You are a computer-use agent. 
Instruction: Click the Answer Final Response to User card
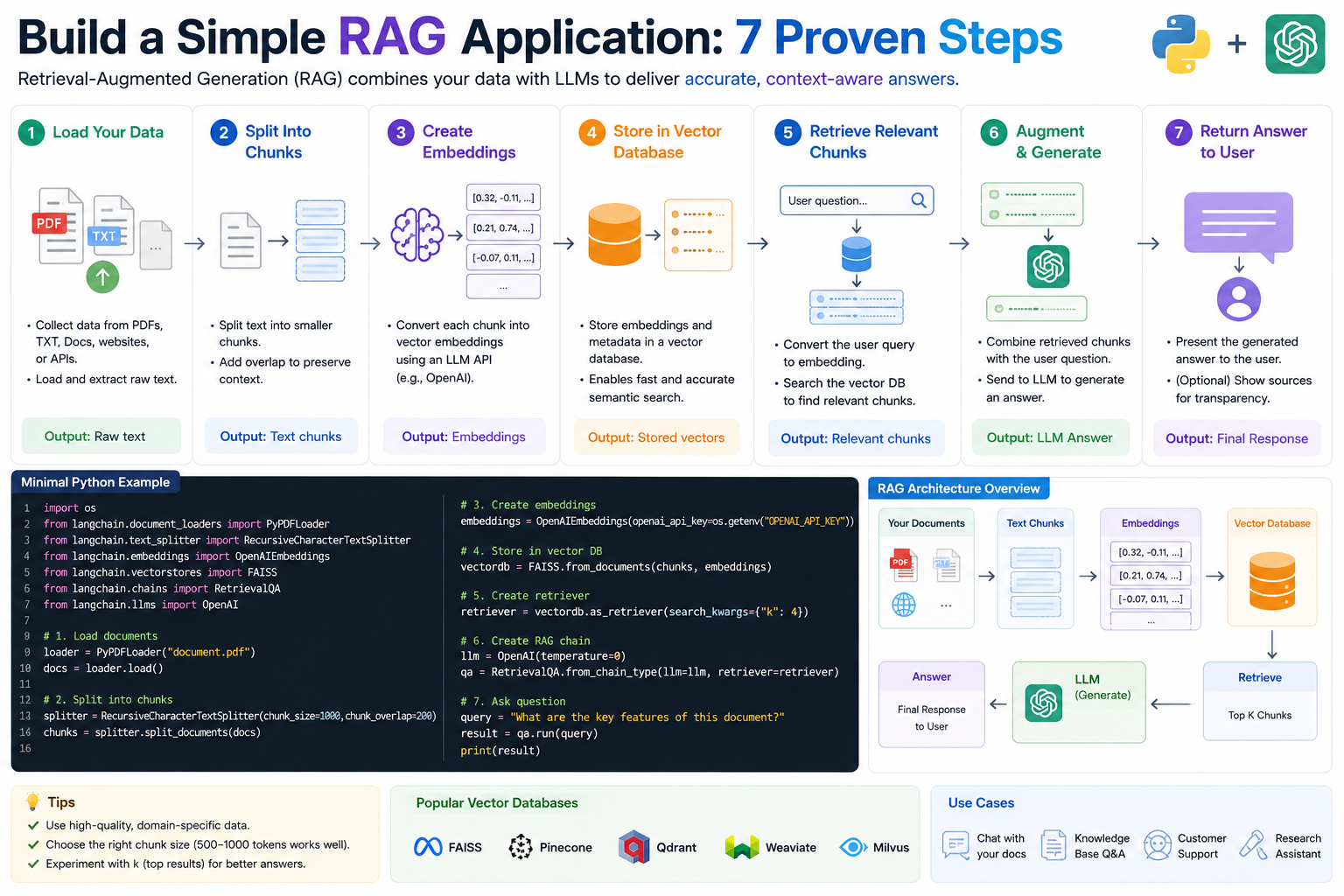point(932,704)
